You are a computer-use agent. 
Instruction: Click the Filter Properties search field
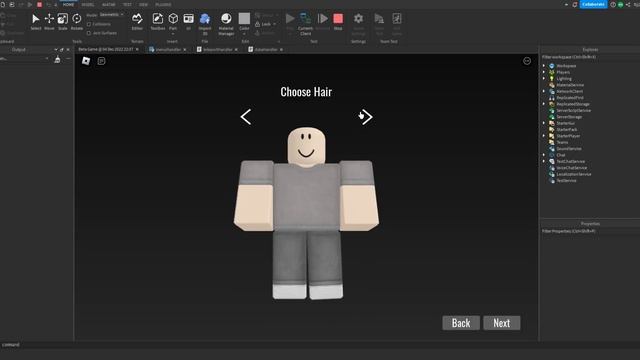pos(590,231)
